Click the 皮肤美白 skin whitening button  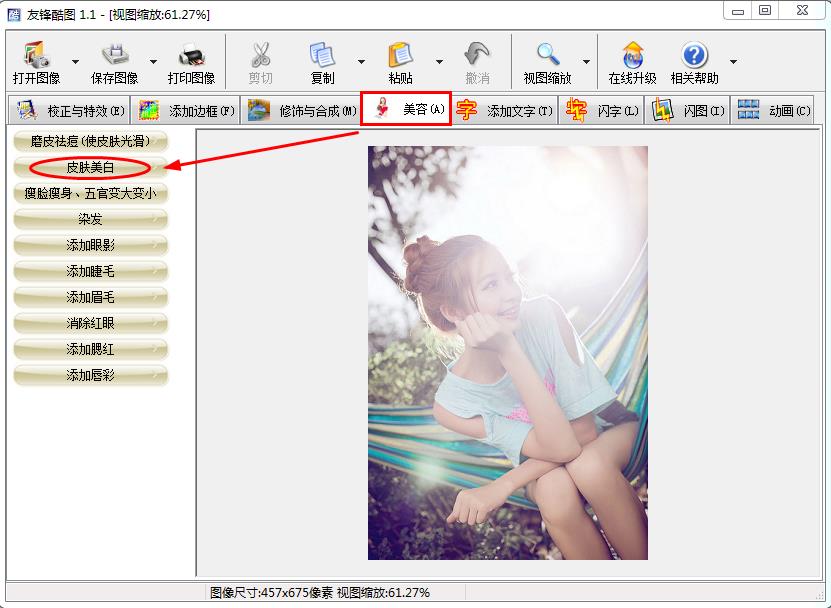pyautogui.click(x=90, y=168)
